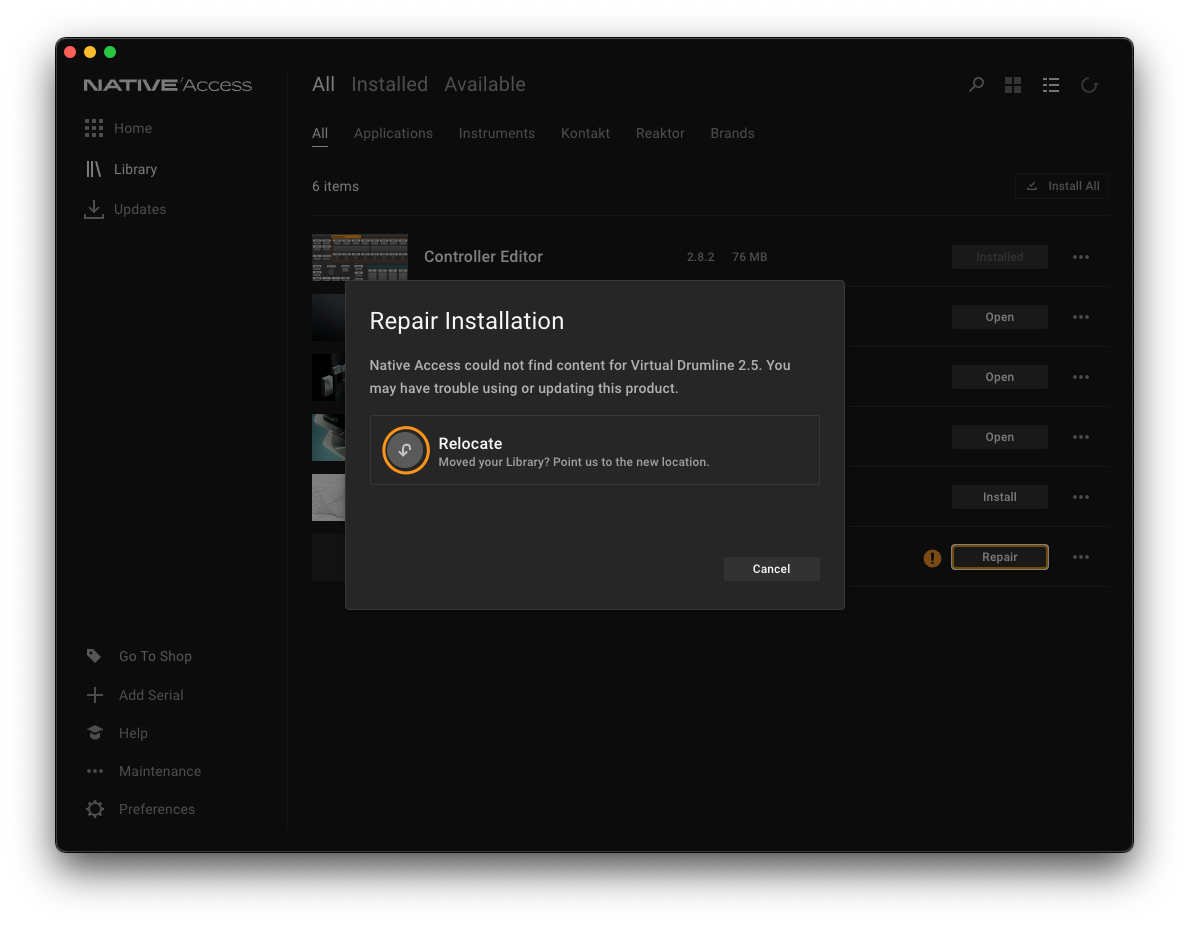Open Add Serial
1189x926 pixels.
[151, 695]
